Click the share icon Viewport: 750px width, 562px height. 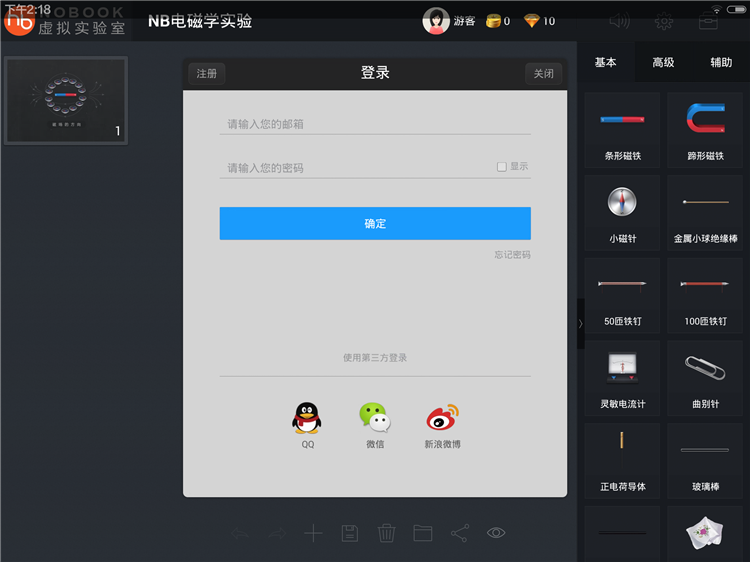pyautogui.click(x=460, y=533)
